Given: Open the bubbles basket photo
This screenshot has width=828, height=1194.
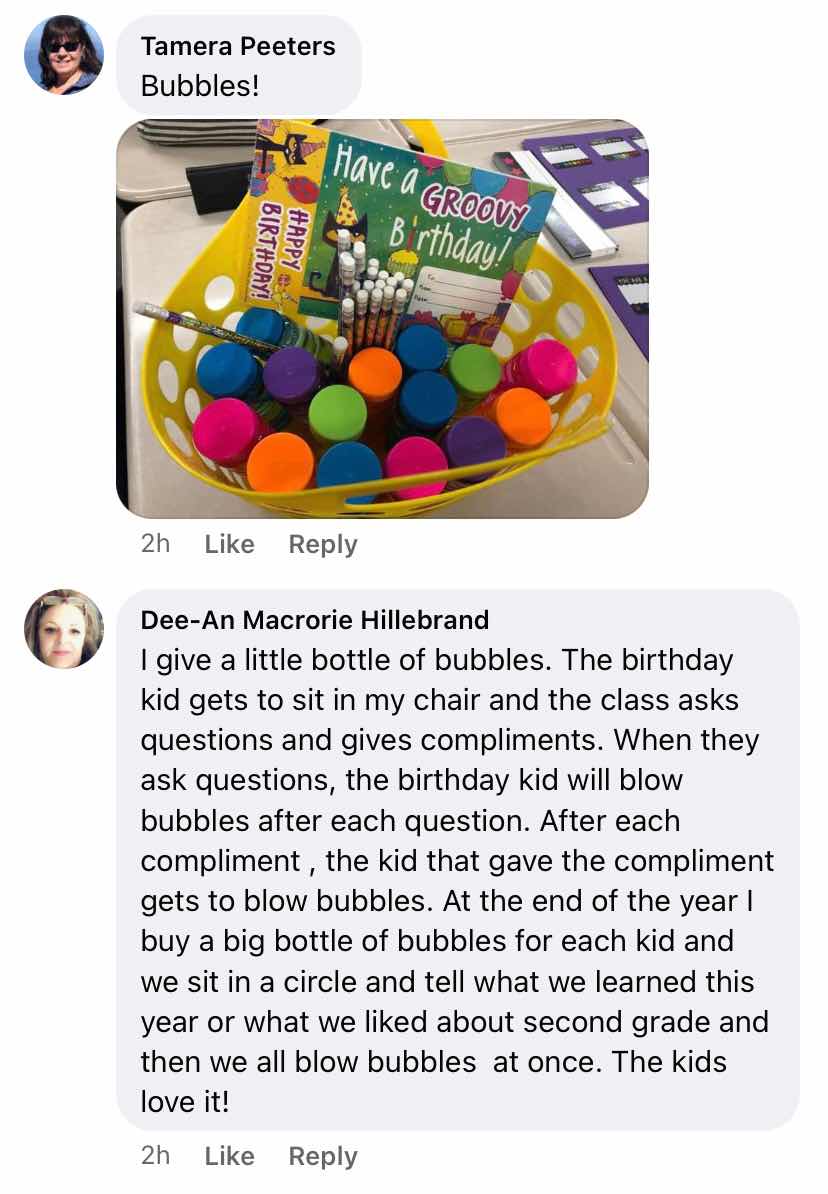Looking at the screenshot, I should (382, 318).
